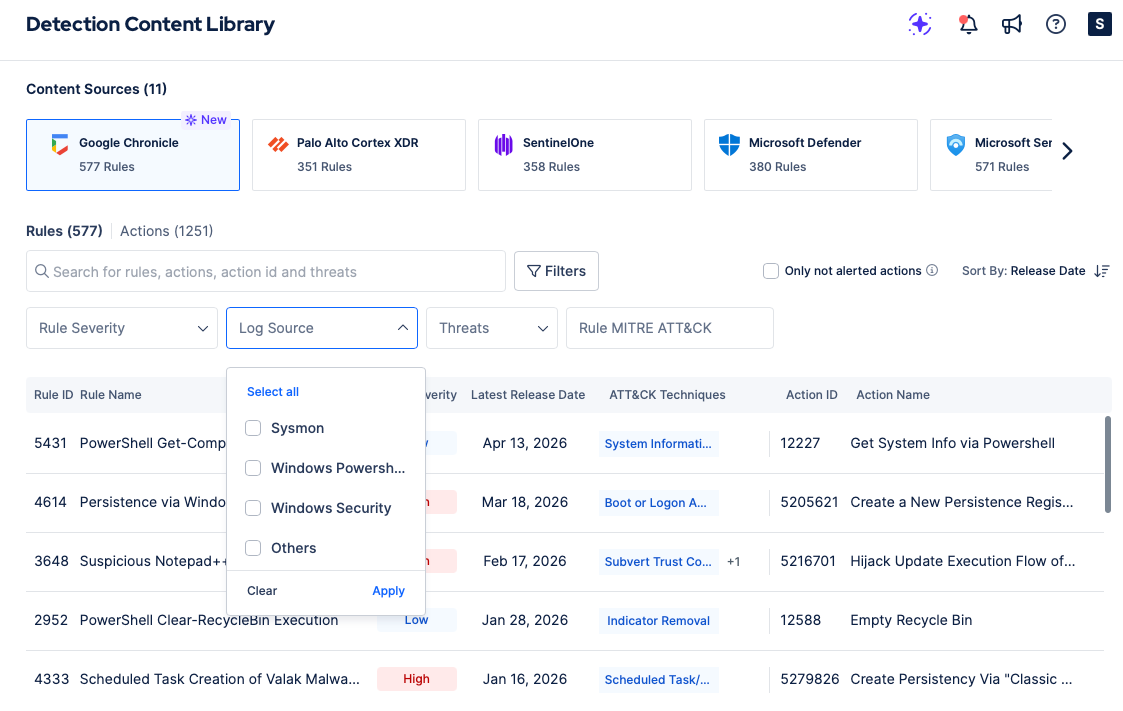Open the help question mark icon
Image resolution: width=1123 pixels, height=711 pixels.
click(1056, 24)
